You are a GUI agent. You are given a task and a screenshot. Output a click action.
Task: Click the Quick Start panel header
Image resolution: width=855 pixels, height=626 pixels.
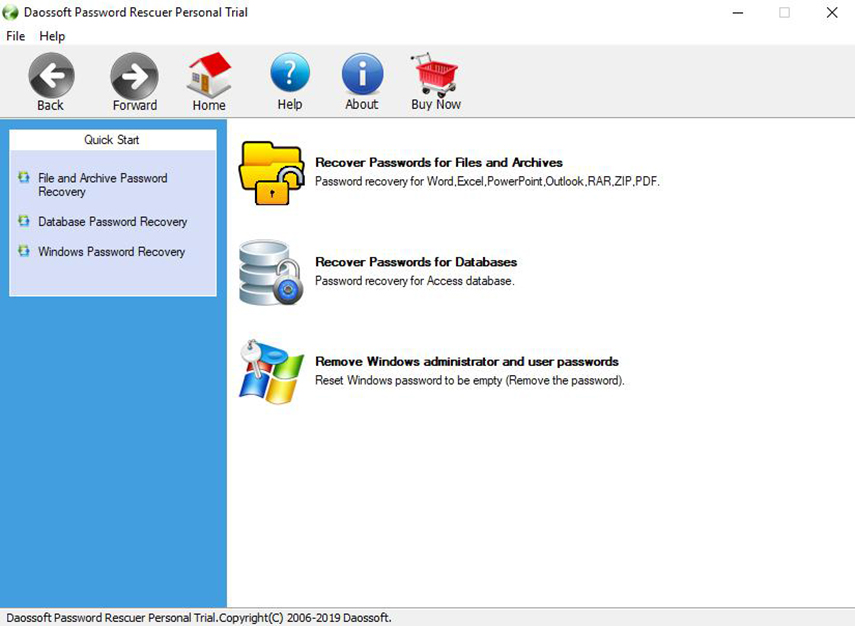coord(111,140)
